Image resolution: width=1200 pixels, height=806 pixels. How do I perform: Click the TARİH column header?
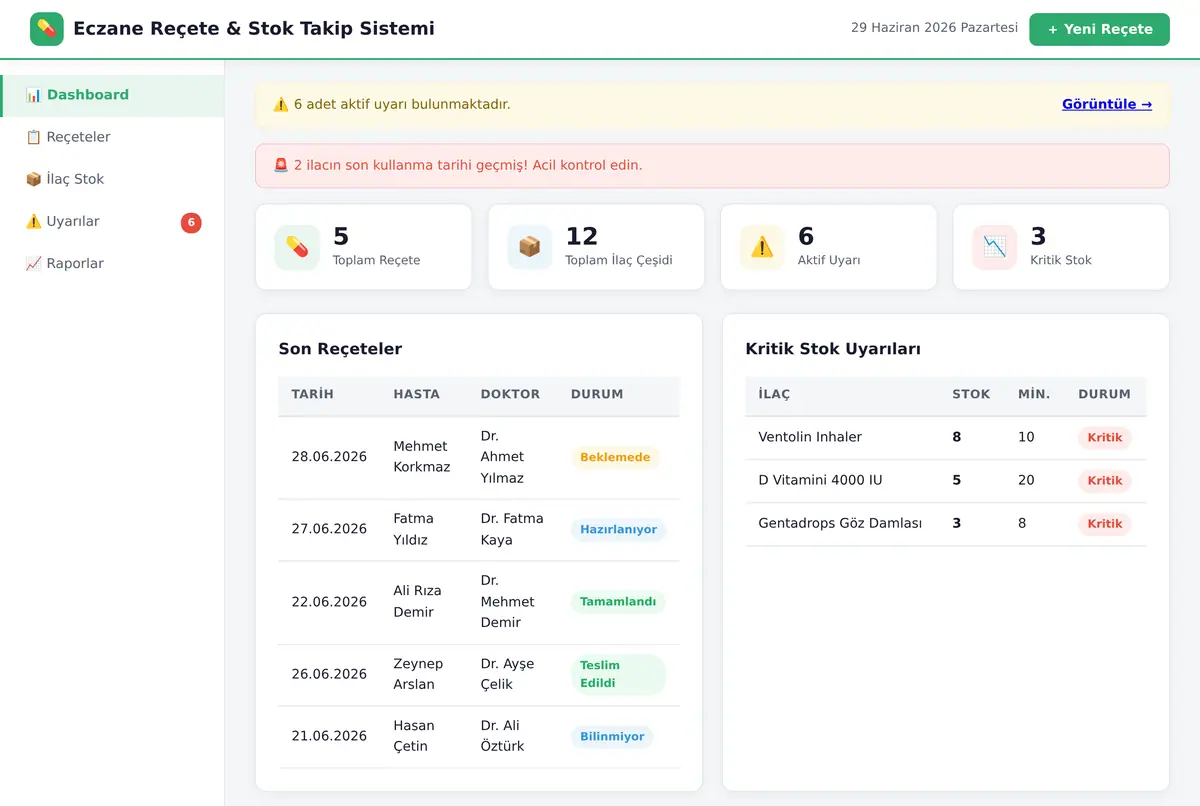coord(313,394)
